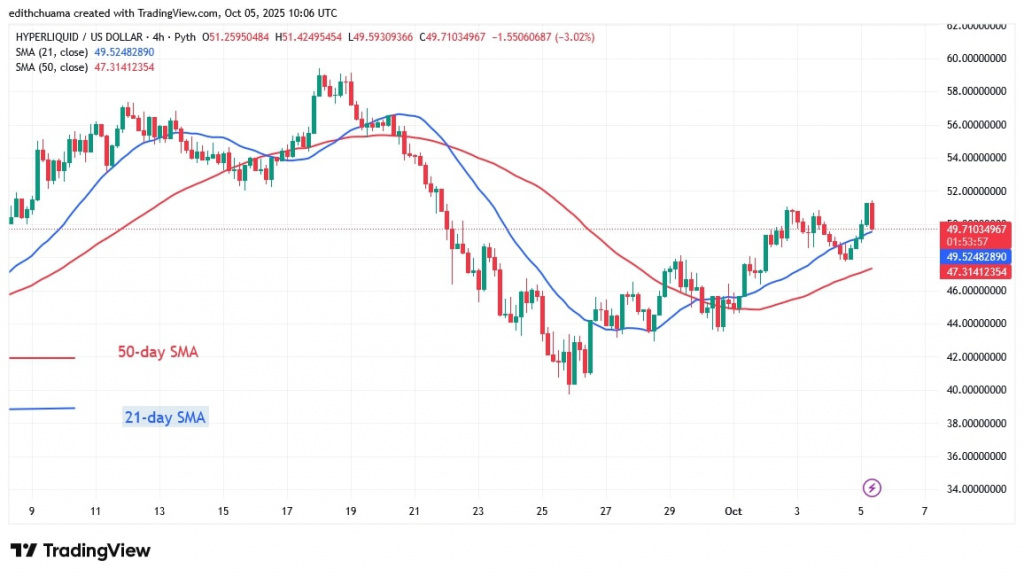
Task: Toggle the 21-day SMA label on chart
Action: coord(164,417)
